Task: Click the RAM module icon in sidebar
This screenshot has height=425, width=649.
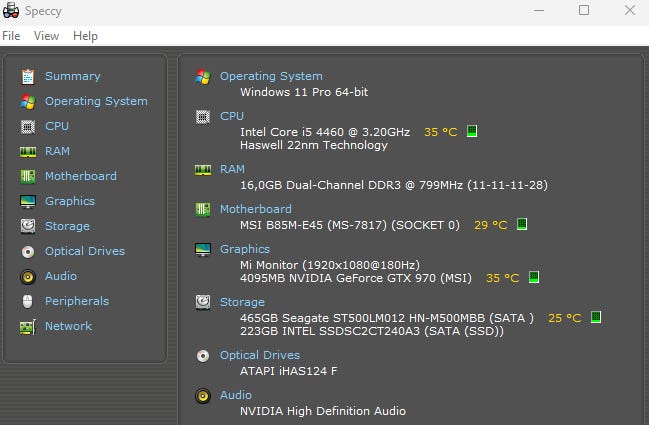Action: (27, 151)
